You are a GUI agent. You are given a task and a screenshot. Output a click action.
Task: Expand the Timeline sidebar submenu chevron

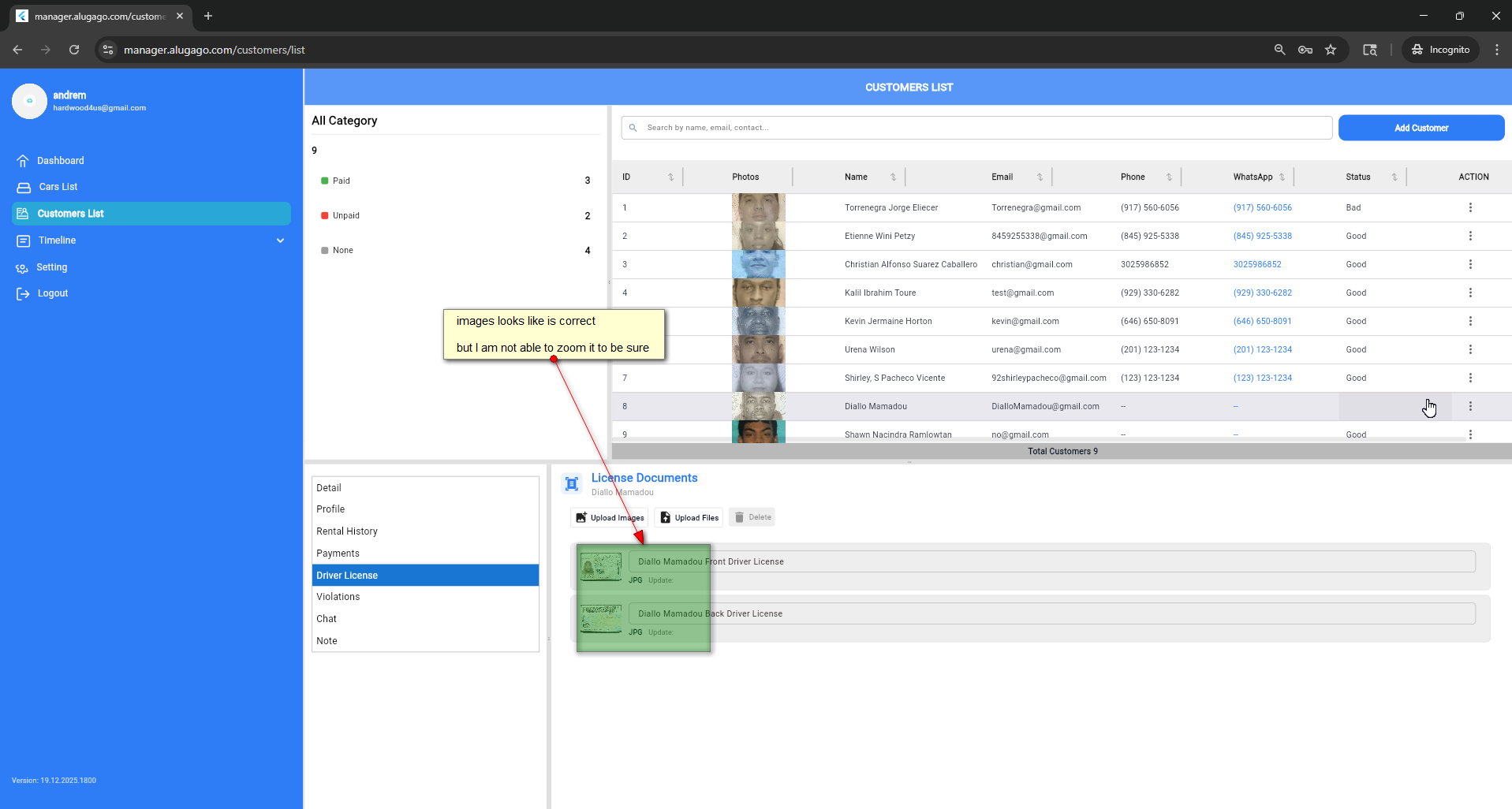pos(280,240)
